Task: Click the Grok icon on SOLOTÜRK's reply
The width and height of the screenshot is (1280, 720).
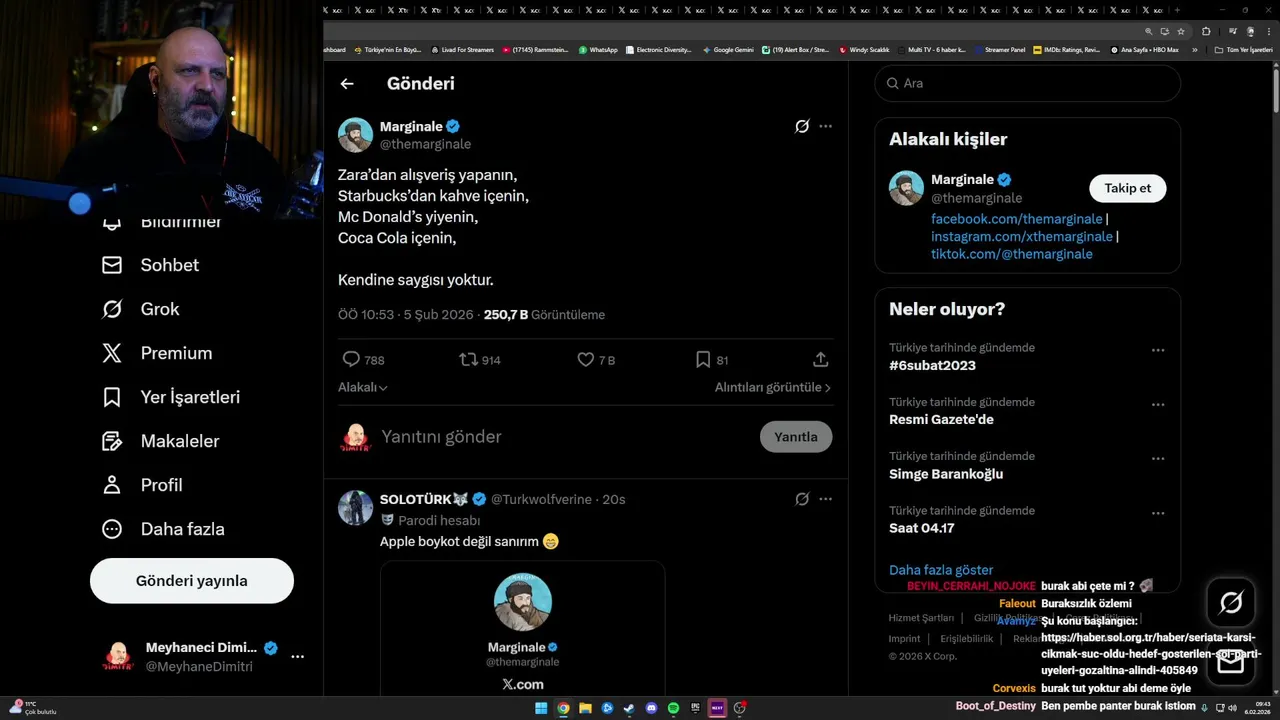Action: click(x=802, y=499)
